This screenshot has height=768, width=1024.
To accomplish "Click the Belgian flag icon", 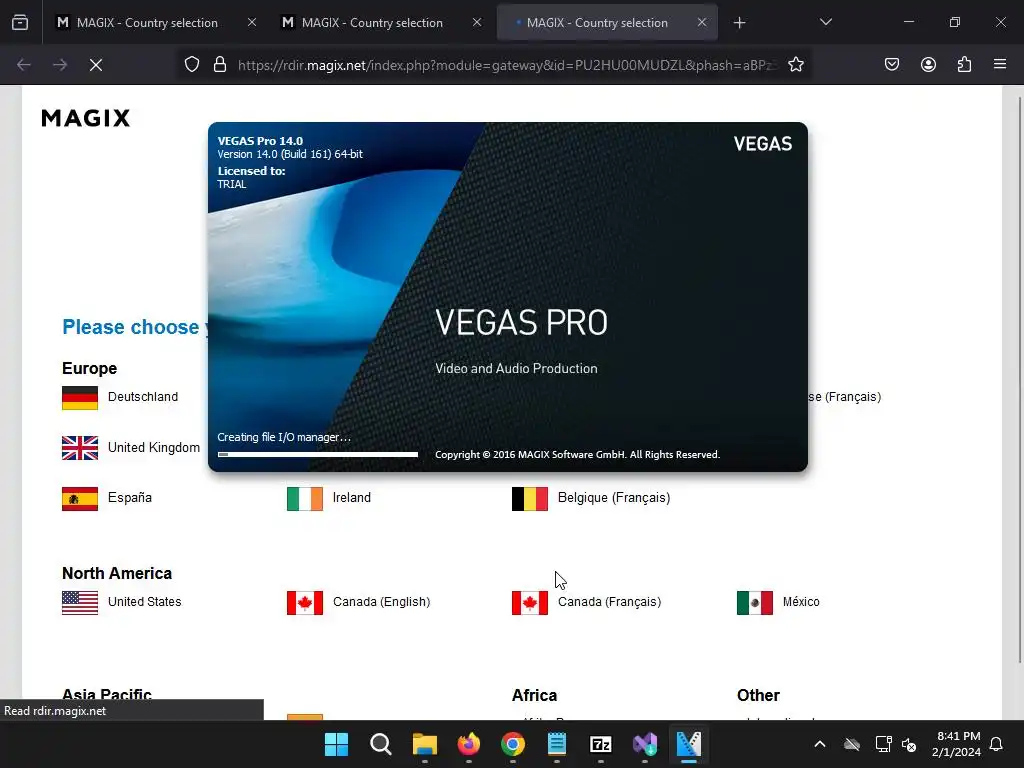I will 530,499.
